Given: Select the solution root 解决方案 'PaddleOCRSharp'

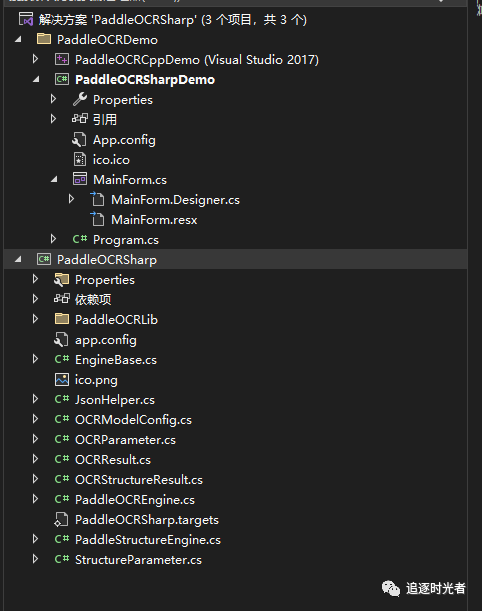Looking at the screenshot, I should coord(173,19).
